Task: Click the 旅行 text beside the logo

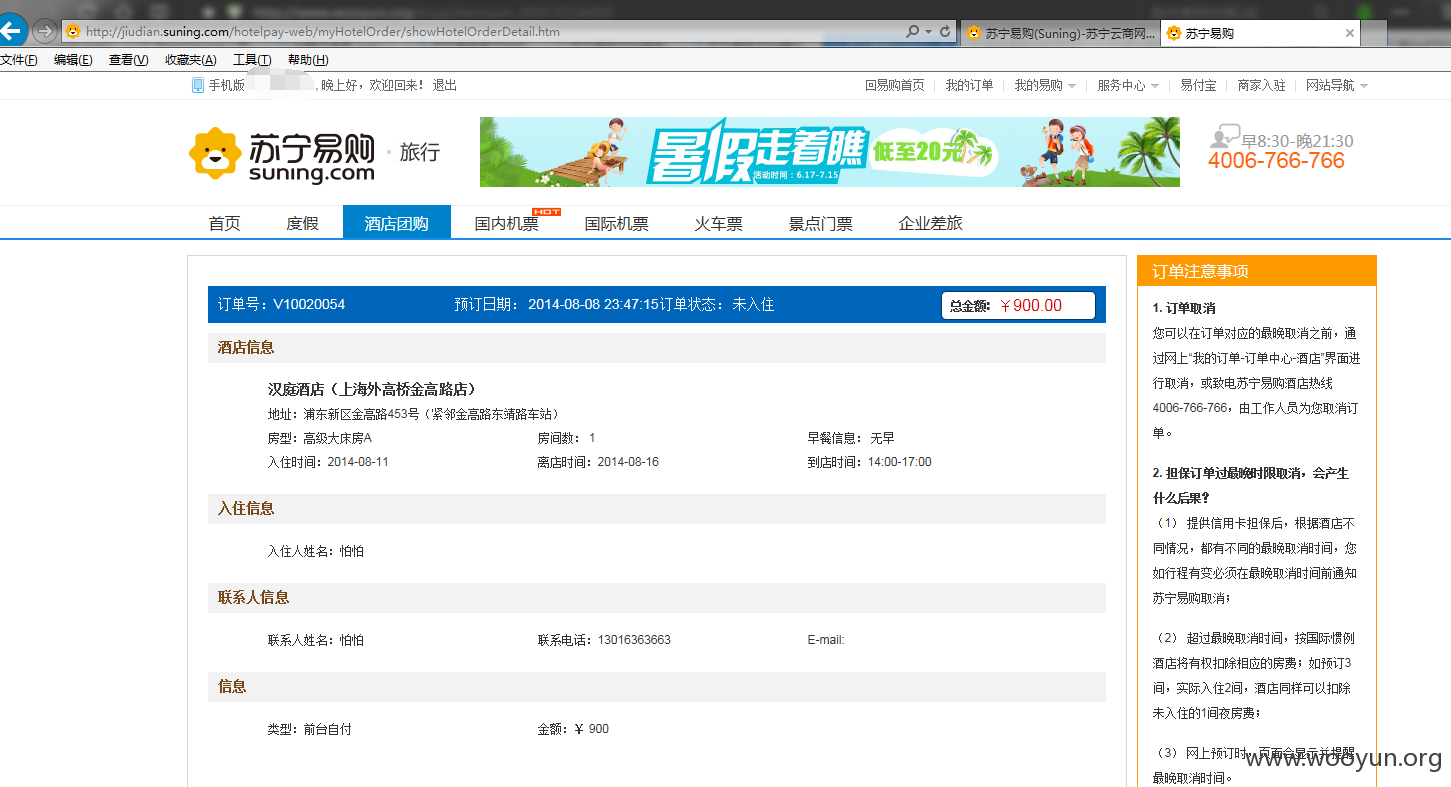Action: [x=419, y=152]
